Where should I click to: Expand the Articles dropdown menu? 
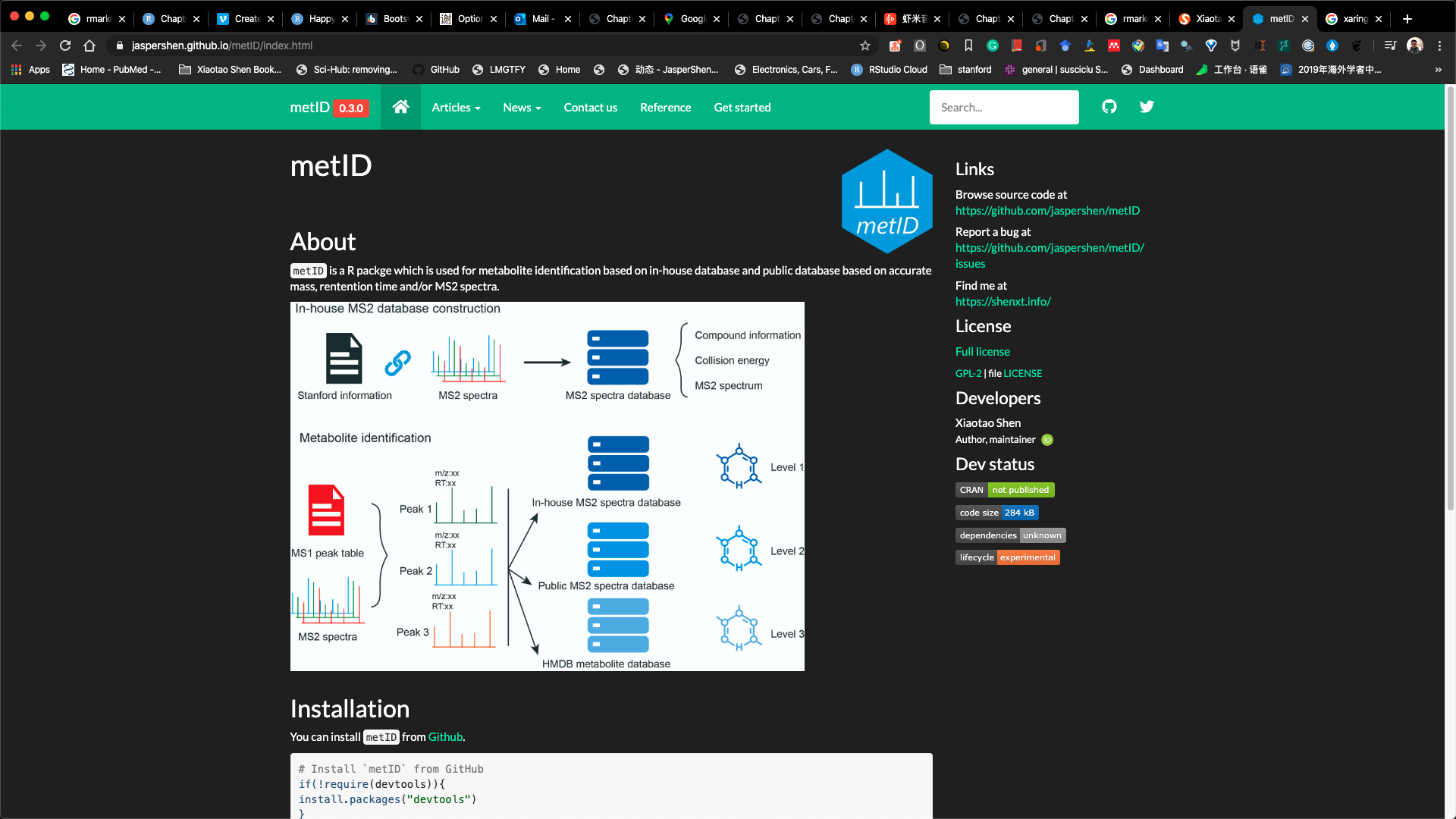pyautogui.click(x=456, y=108)
